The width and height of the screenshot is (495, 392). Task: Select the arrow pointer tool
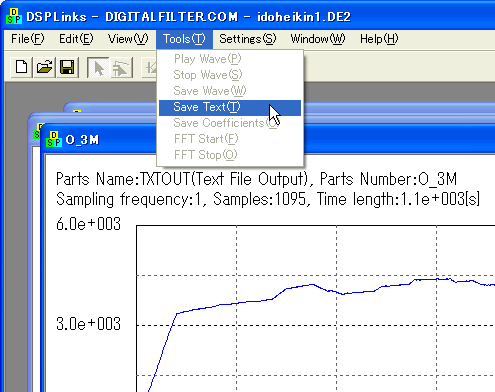tap(98, 67)
